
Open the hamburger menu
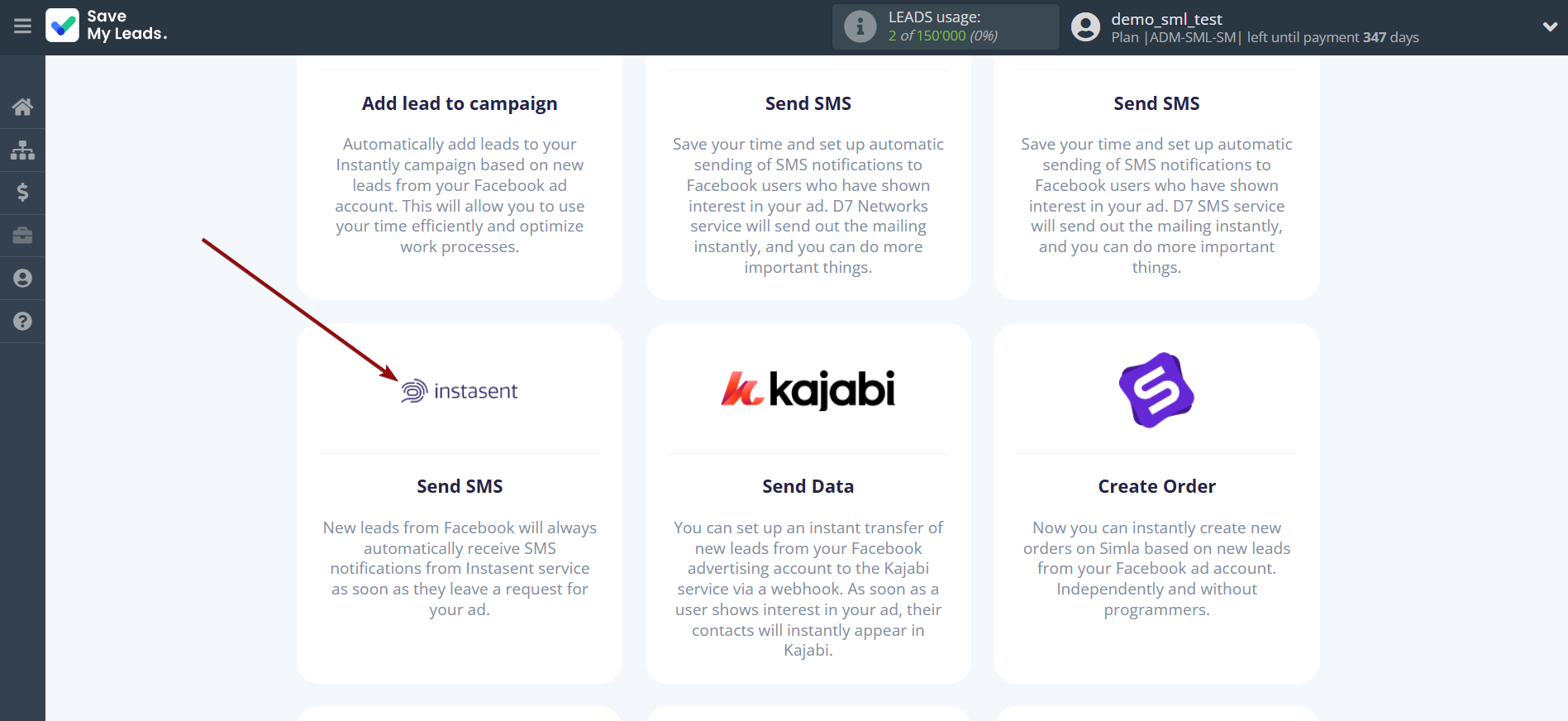22,26
